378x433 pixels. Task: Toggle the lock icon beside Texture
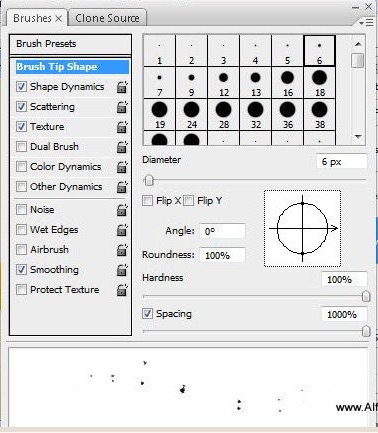122,127
